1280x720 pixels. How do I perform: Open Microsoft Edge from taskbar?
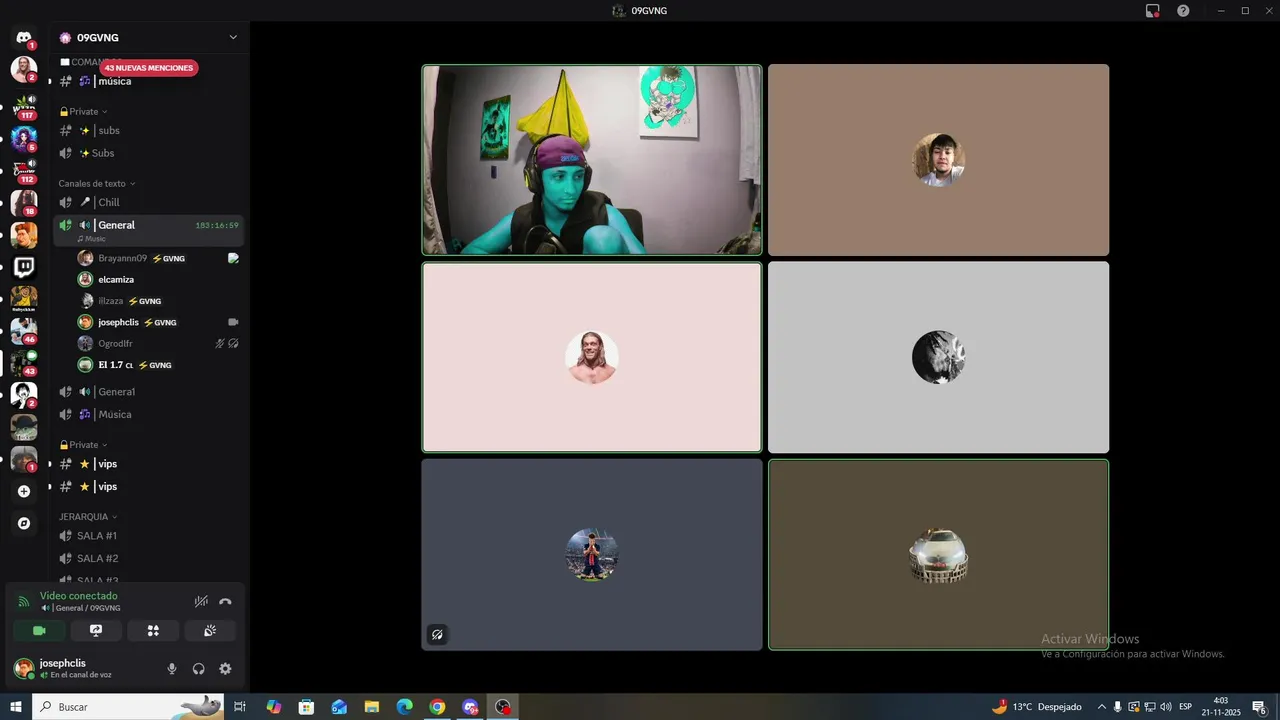[x=404, y=707]
